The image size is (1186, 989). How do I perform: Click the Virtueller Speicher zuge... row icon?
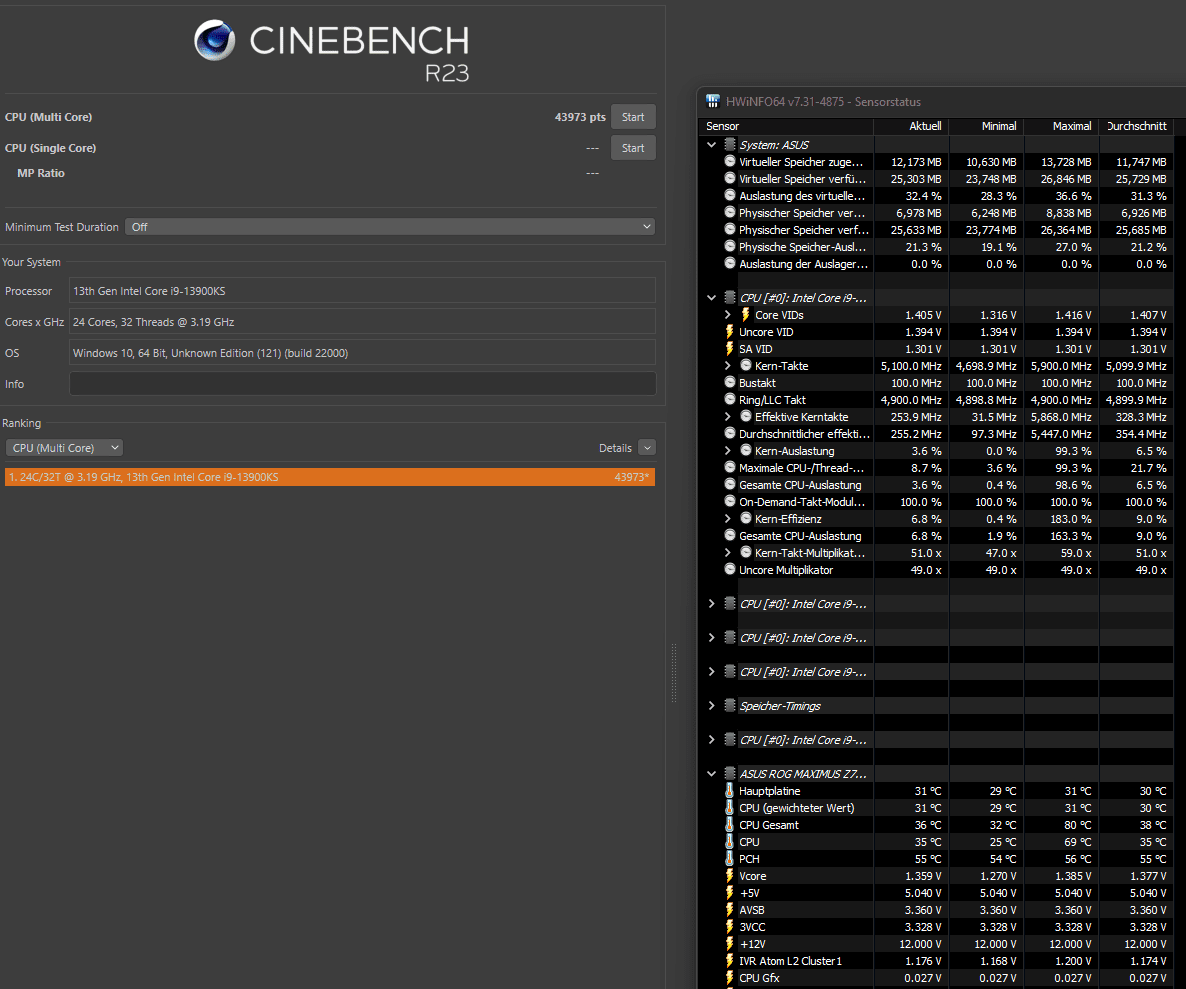(x=730, y=161)
